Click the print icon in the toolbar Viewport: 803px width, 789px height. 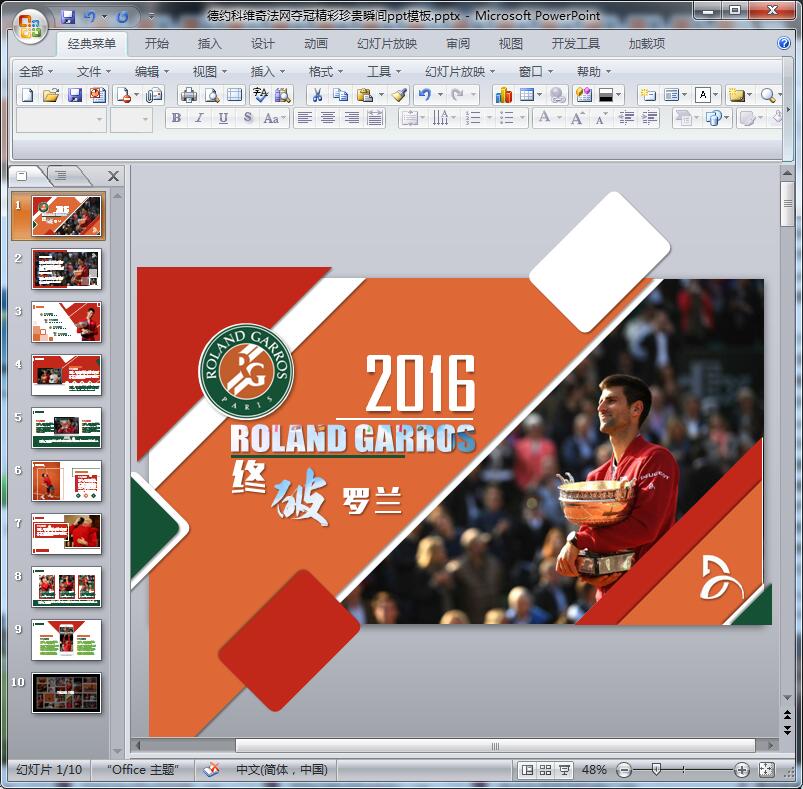[188, 95]
